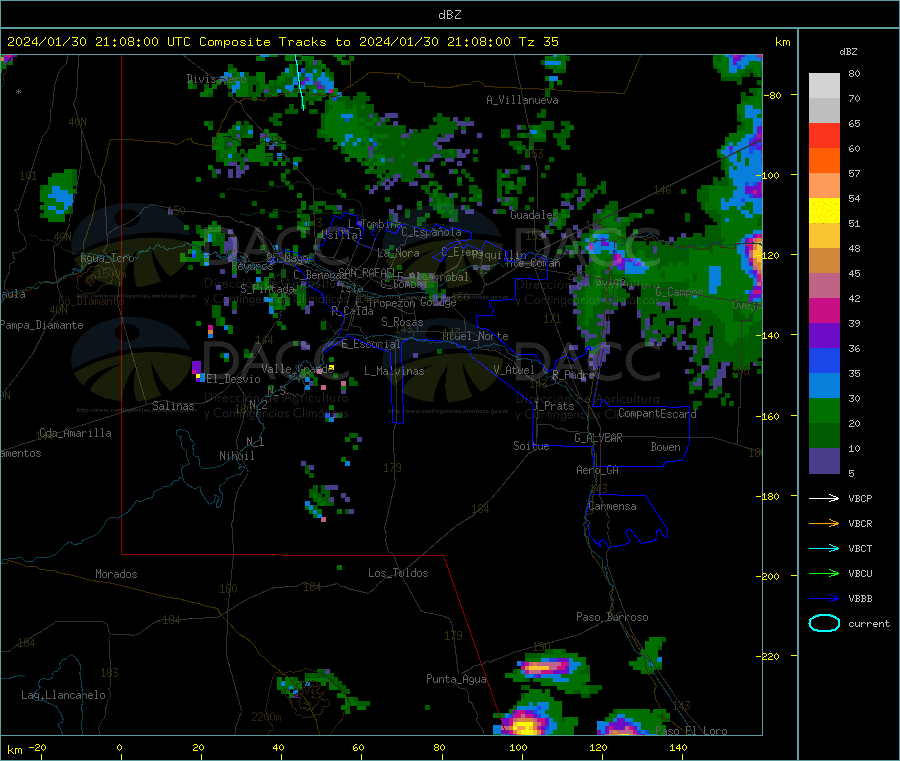
Task: Click the Soitue map label
Action: [531, 446]
